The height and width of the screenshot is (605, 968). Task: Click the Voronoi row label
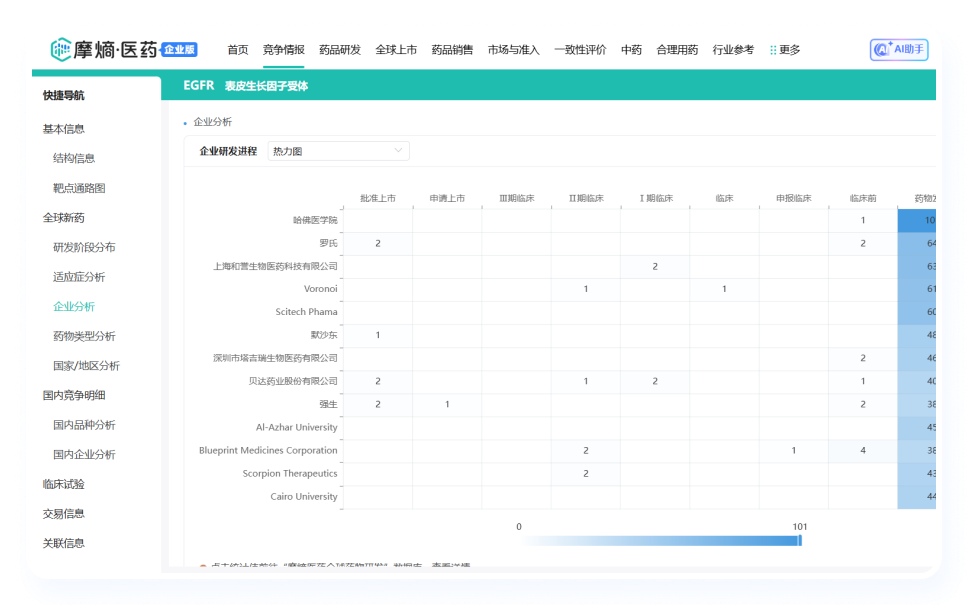click(x=320, y=289)
